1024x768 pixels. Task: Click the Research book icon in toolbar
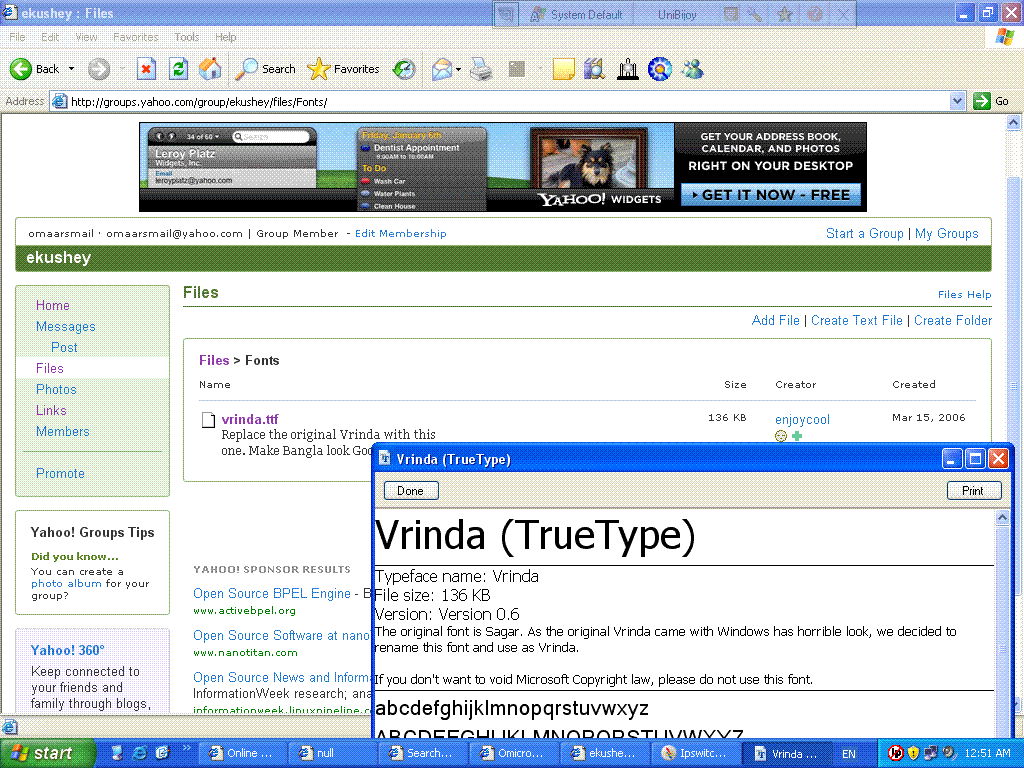594,69
